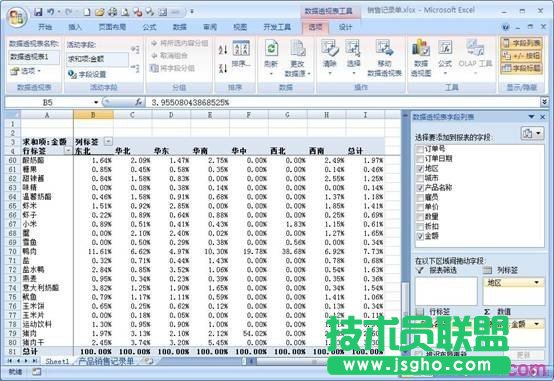The image size is (554, 381).
Task: Open the 地区 field dropdown in column labels area
Action: pyautogui.click(x=537, y=282)
